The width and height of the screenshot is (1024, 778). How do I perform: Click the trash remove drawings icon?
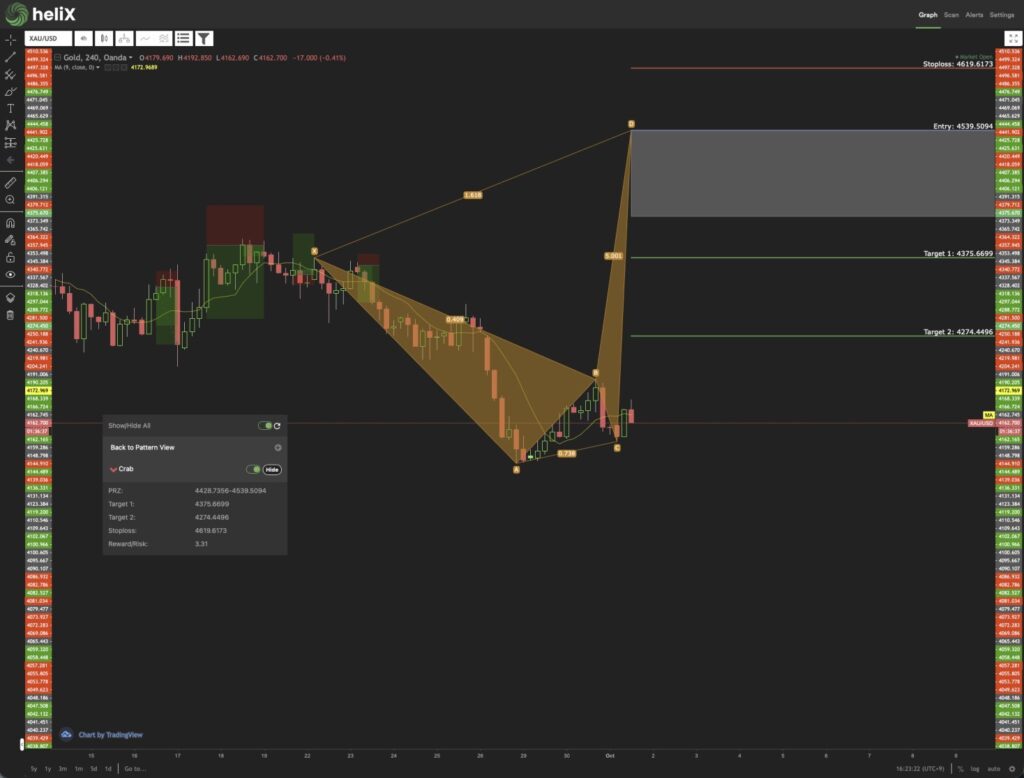tap(10, 316)
